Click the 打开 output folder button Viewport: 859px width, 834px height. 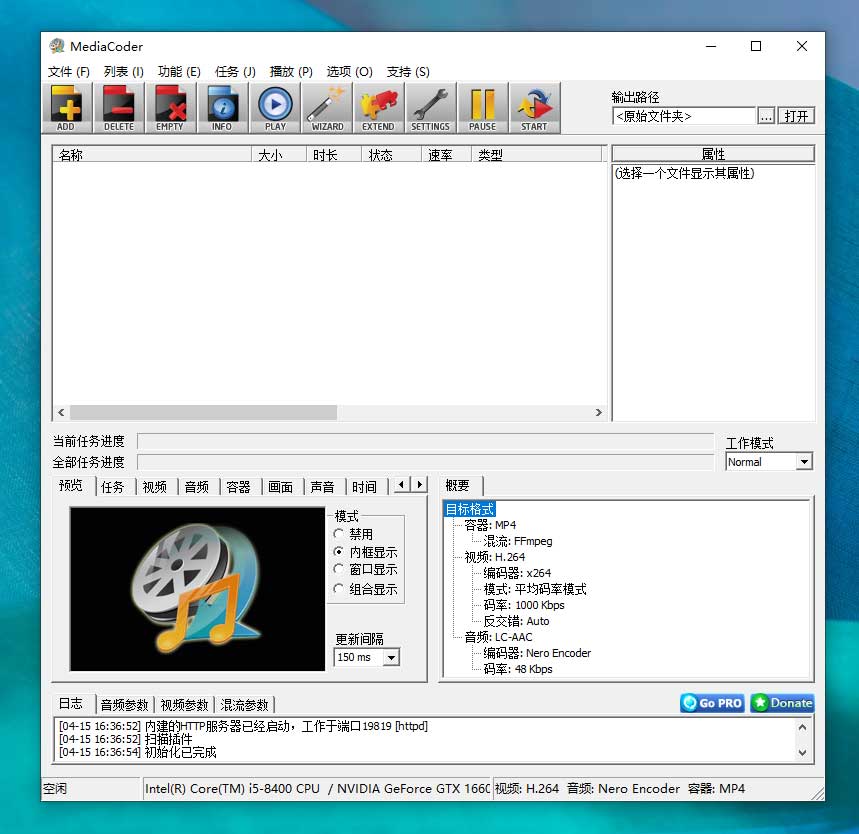pos(797,116)
